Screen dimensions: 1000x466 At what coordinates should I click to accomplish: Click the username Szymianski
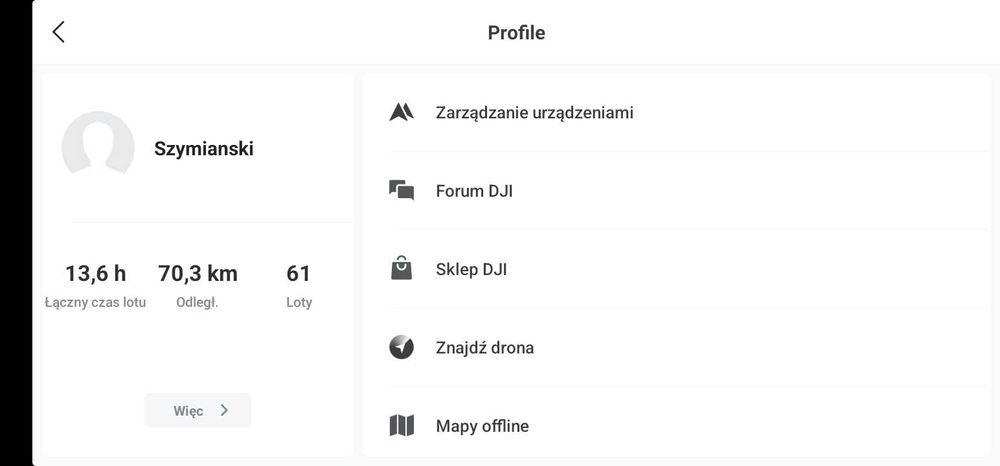(x=203, y=149)
